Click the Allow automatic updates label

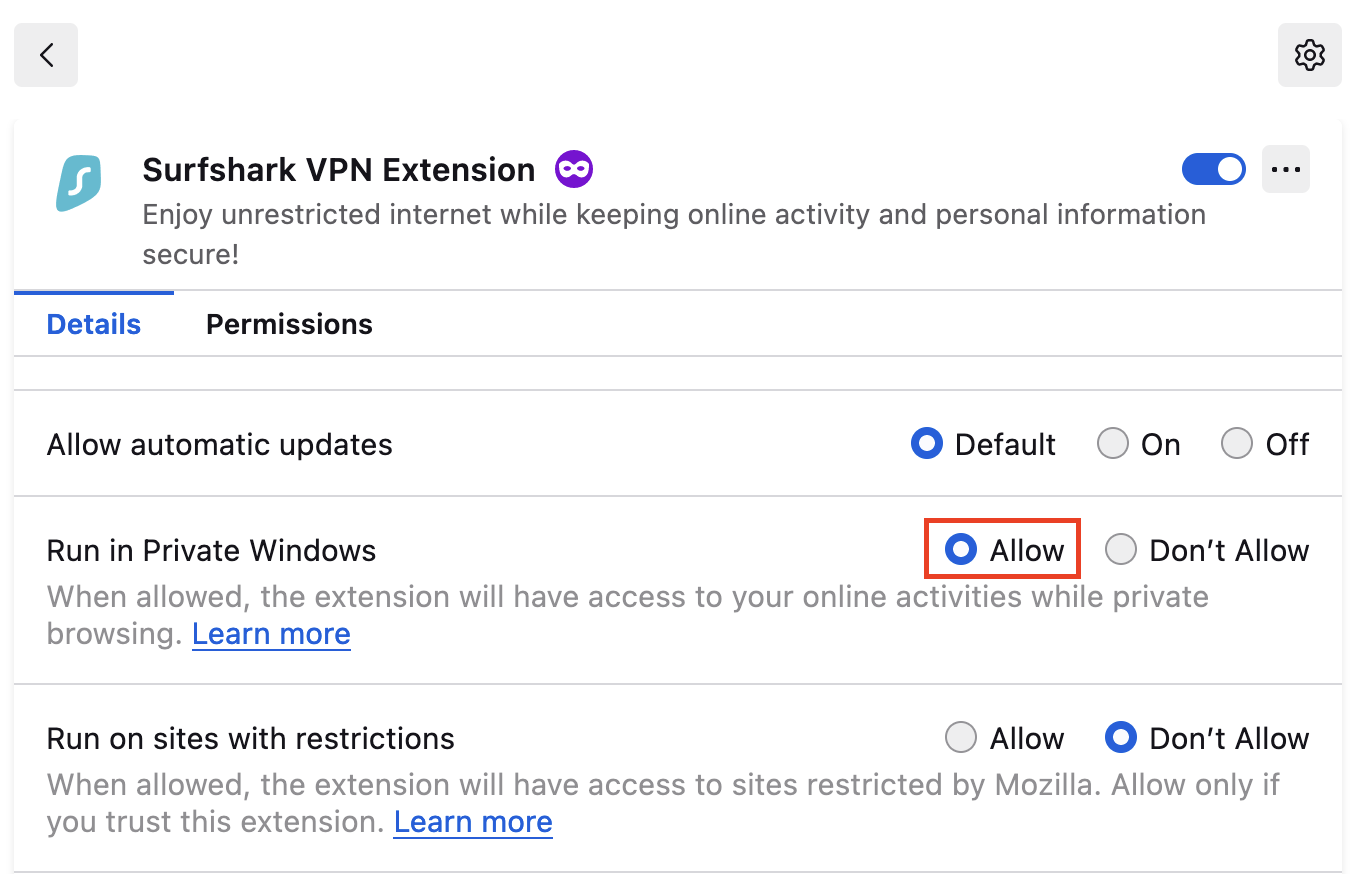click(x=219, y=444)
